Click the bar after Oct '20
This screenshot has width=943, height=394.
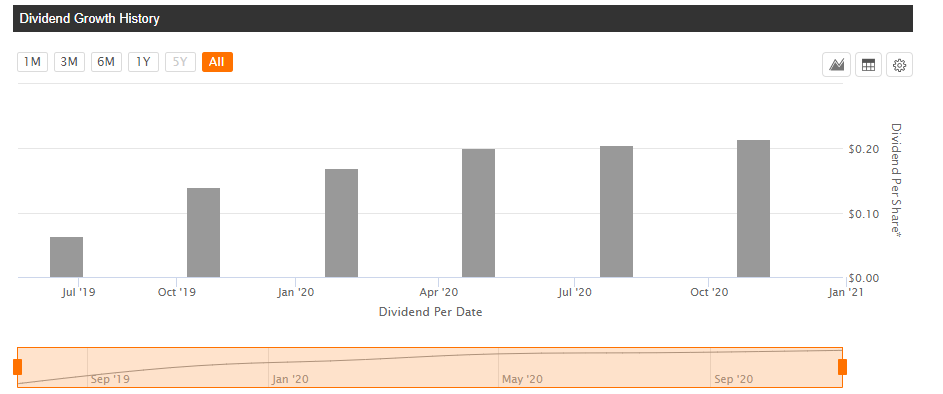754,209
